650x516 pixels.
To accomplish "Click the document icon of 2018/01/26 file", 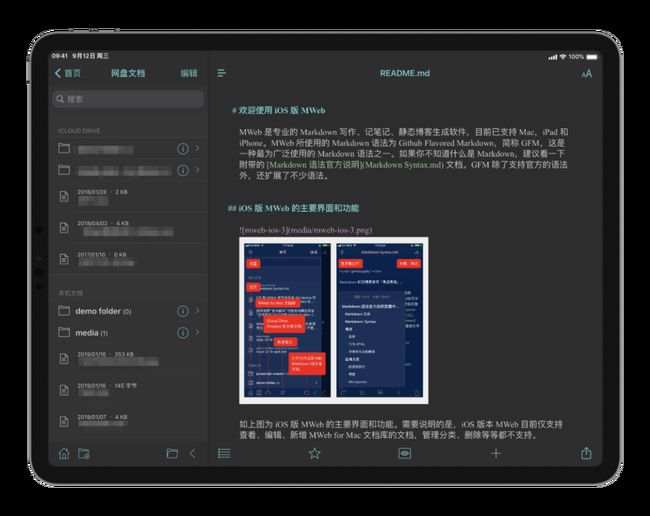I will 64,196.
